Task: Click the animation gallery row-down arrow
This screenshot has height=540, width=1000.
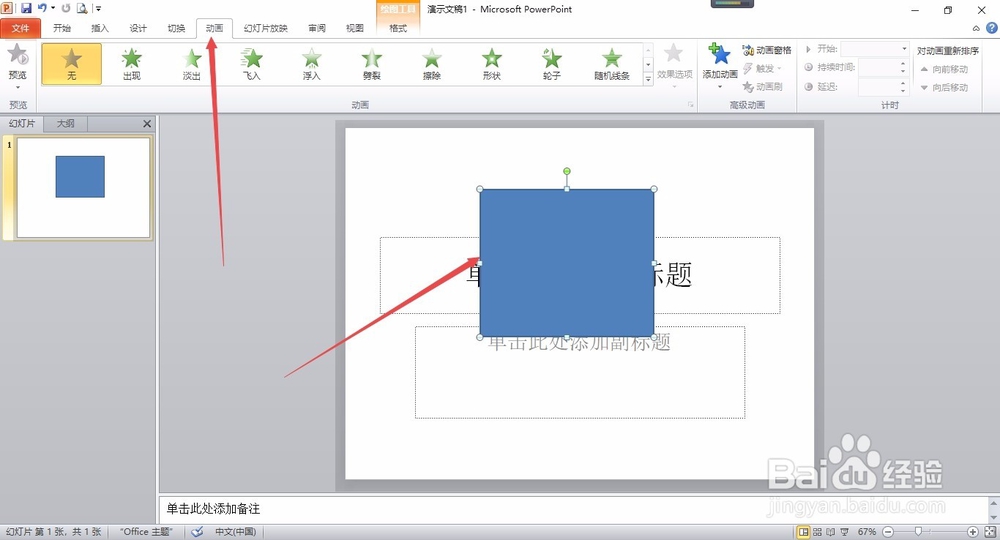Action: tap(648, 64)
